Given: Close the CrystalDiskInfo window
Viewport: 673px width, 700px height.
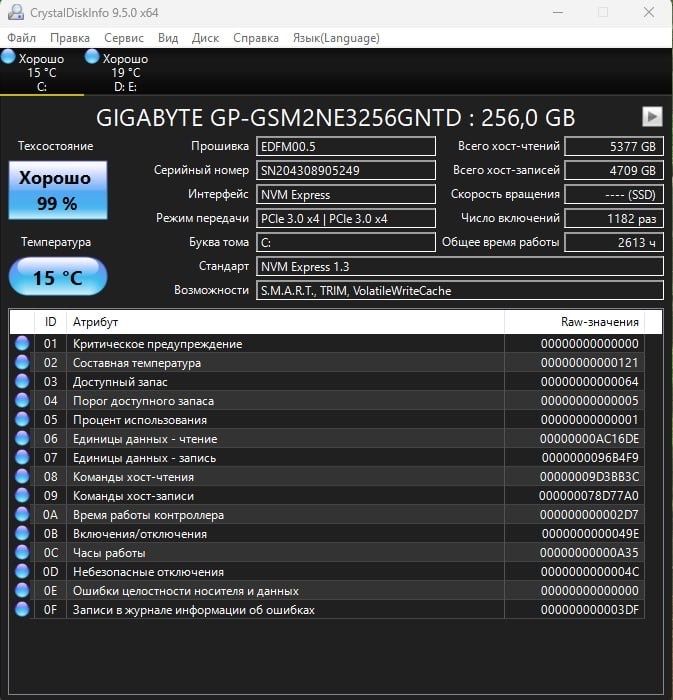Looking at the screenshot, I should [x=649, y=12].
